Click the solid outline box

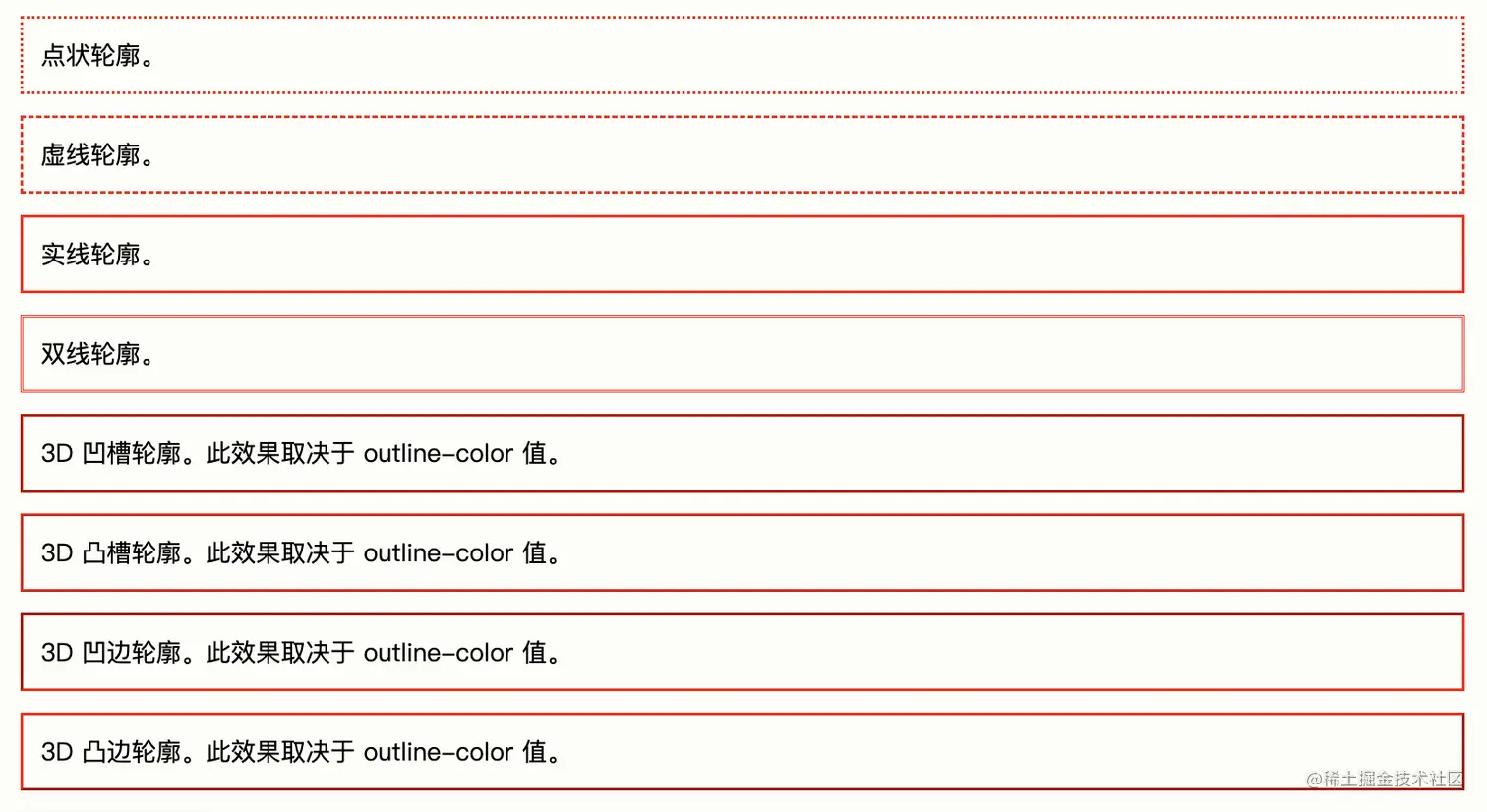pos(743,254)
